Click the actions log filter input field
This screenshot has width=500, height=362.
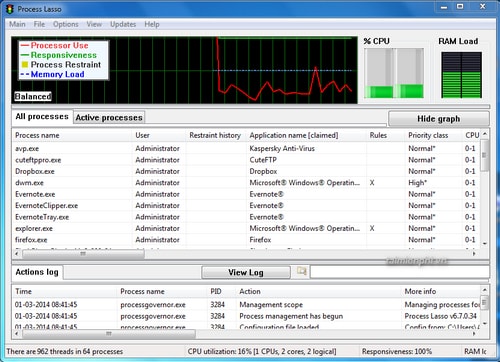coord(399,272)
